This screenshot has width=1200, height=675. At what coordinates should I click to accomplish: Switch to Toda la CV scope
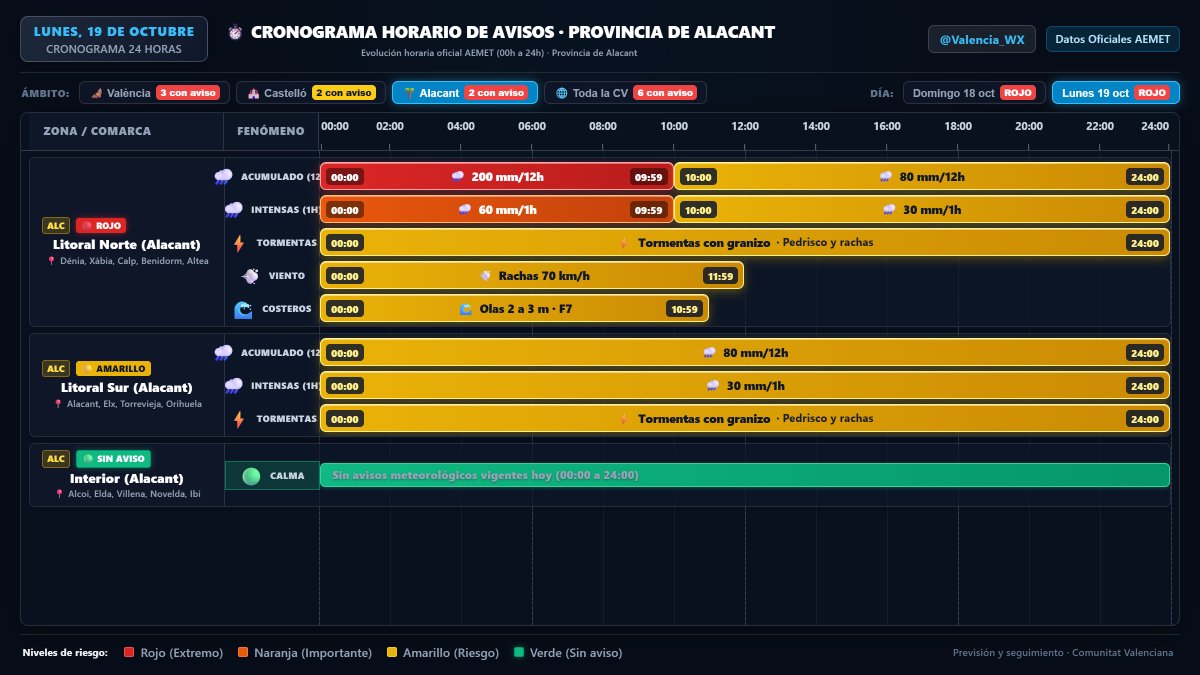625,93
